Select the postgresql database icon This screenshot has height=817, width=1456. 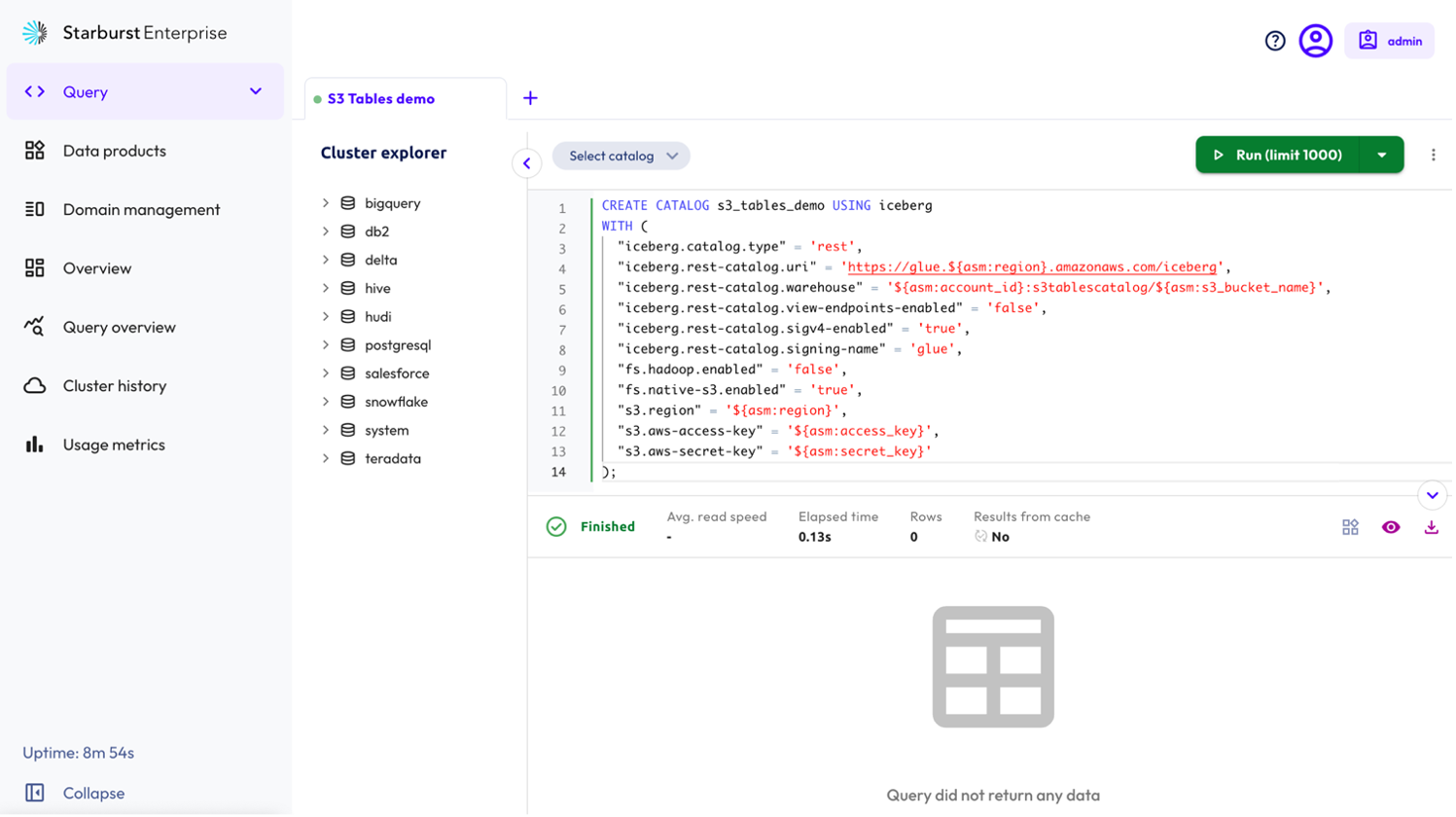coord(348,345)
